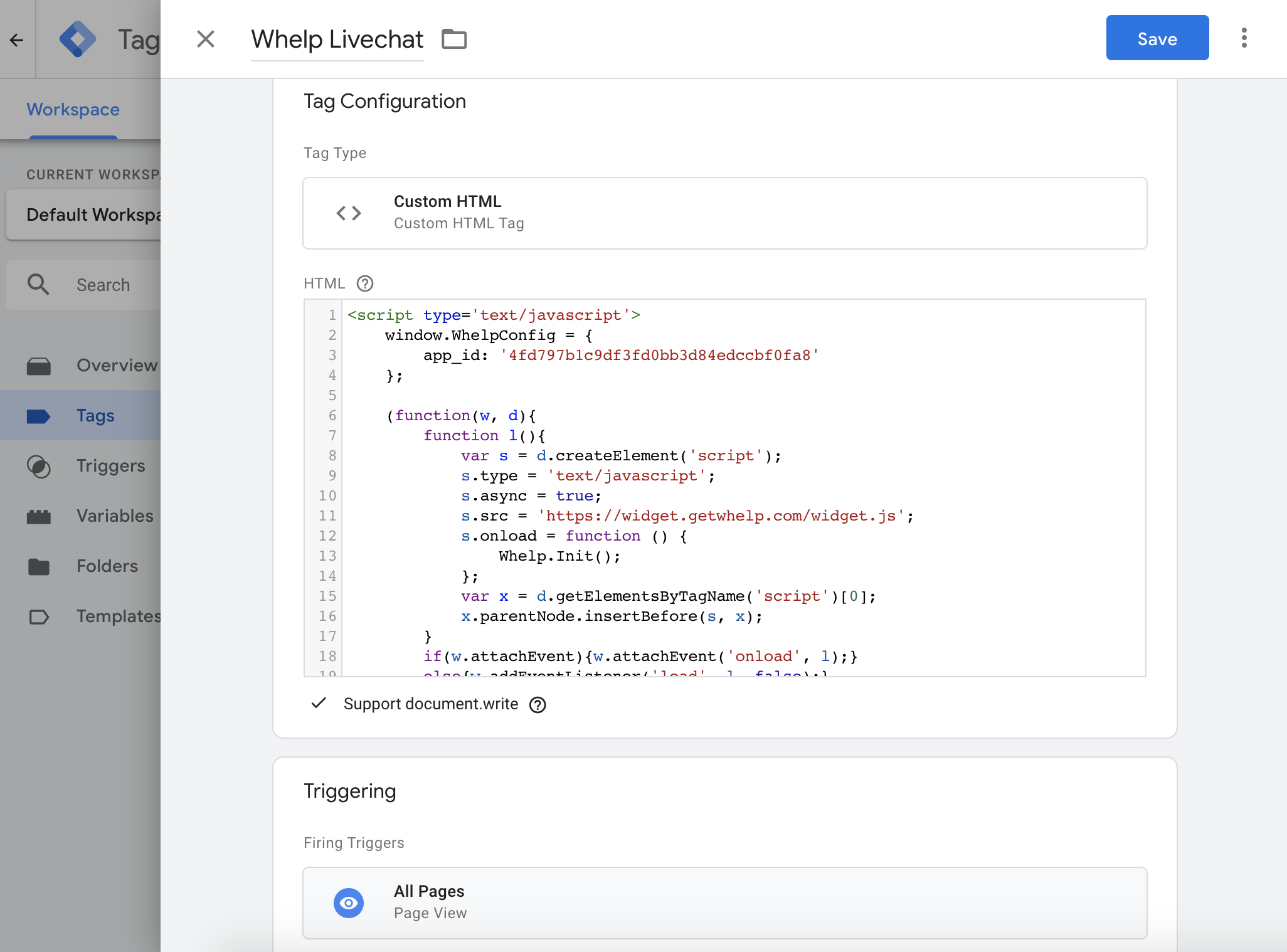The image size is (1287, 952).
Task: Select the Custom HTML tag type card
Action: [725, 213]
